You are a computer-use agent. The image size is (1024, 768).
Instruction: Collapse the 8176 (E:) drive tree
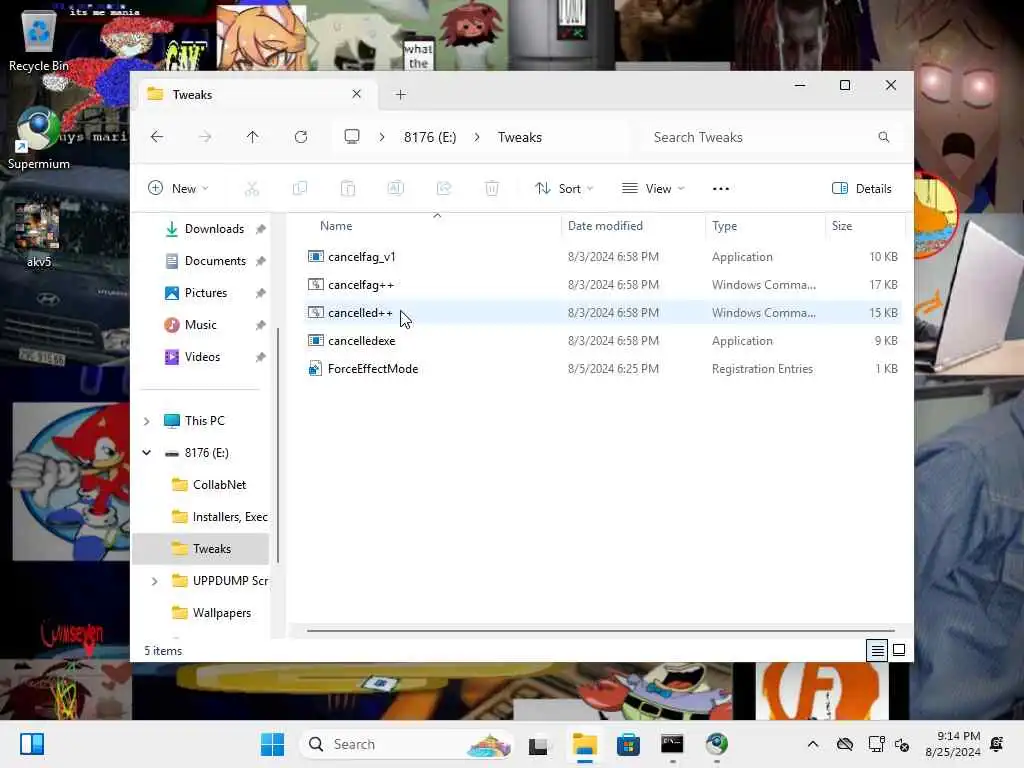[147, 453]
